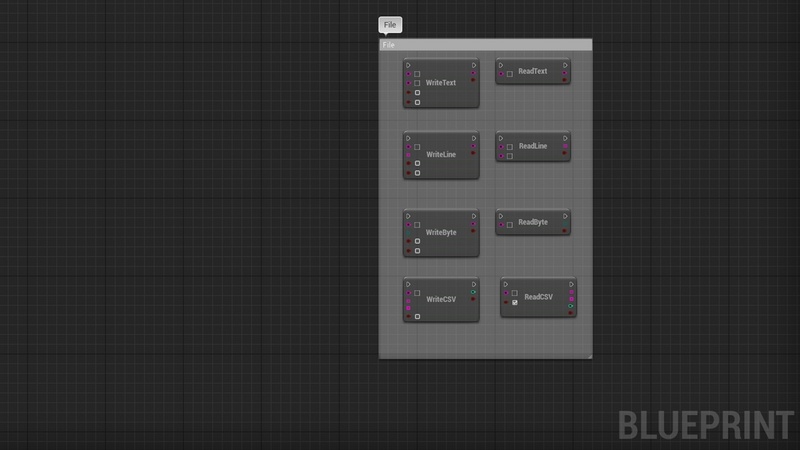Click the green output pin on WriteCSV
Viewport: 800px width, 450px height.
tap(473, 292)
